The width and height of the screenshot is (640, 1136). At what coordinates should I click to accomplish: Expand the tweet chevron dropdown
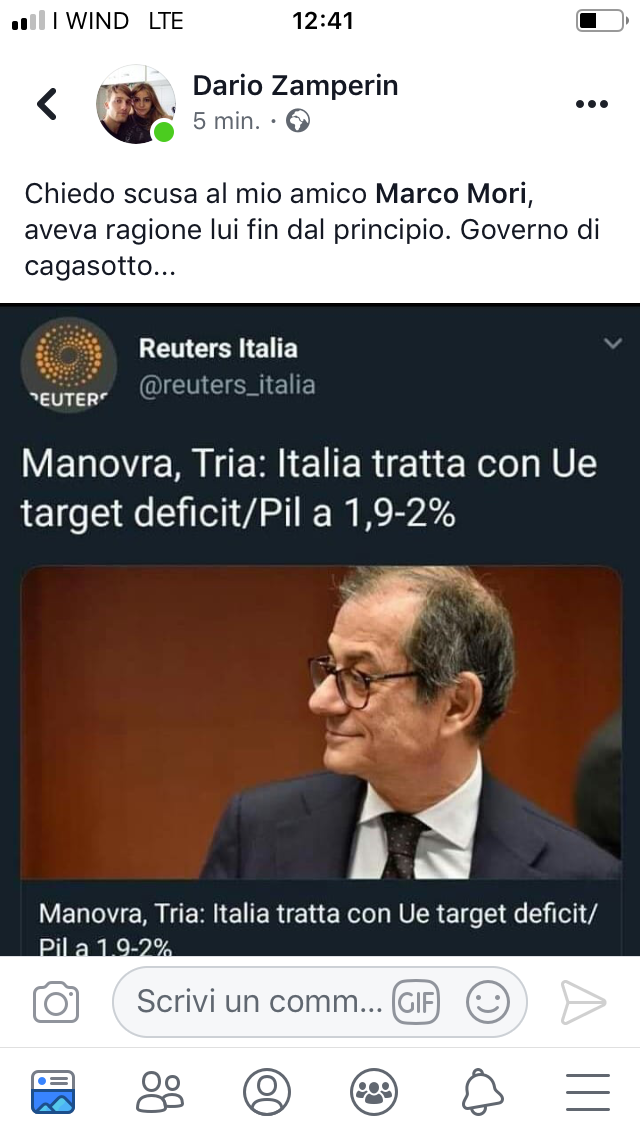click(613, 343)
